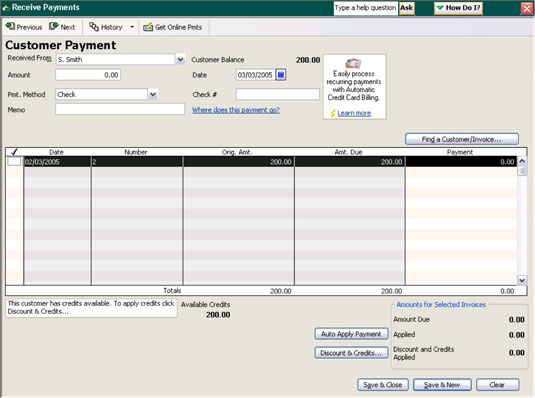Click Discount & Credits button
The image size is (535, 398).
pos(351,353)
